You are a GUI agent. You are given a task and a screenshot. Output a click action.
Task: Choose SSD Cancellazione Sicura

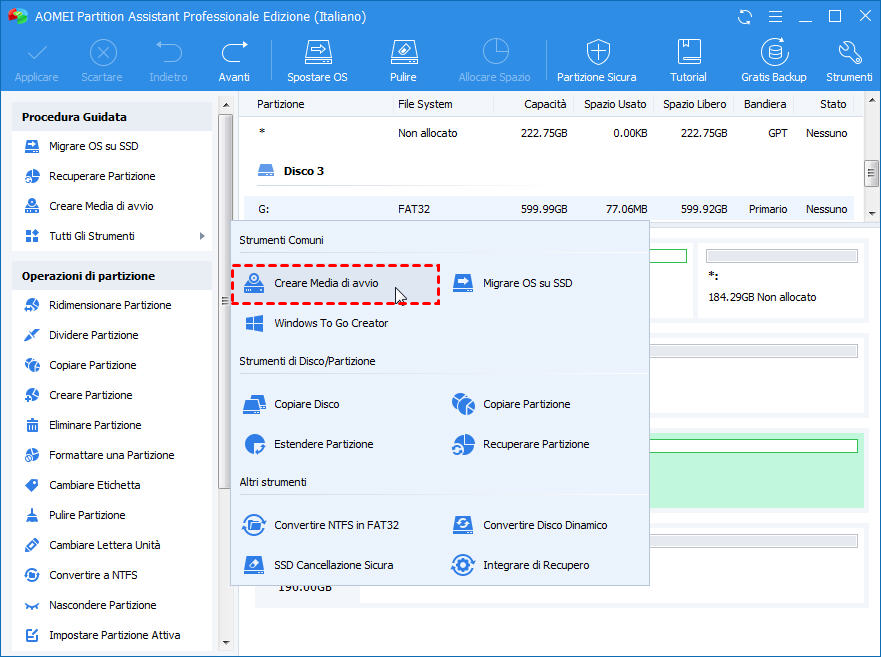[333, 565]
